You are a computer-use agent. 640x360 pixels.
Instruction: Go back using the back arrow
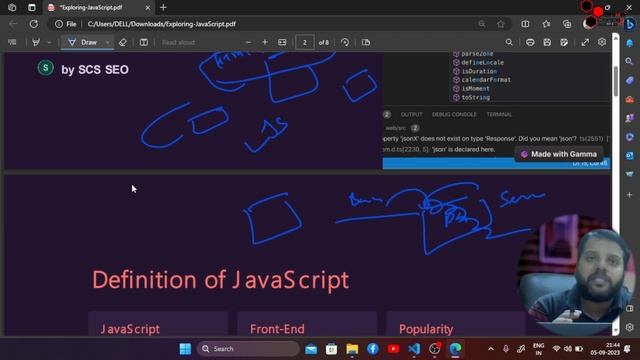tap(13, 24)
